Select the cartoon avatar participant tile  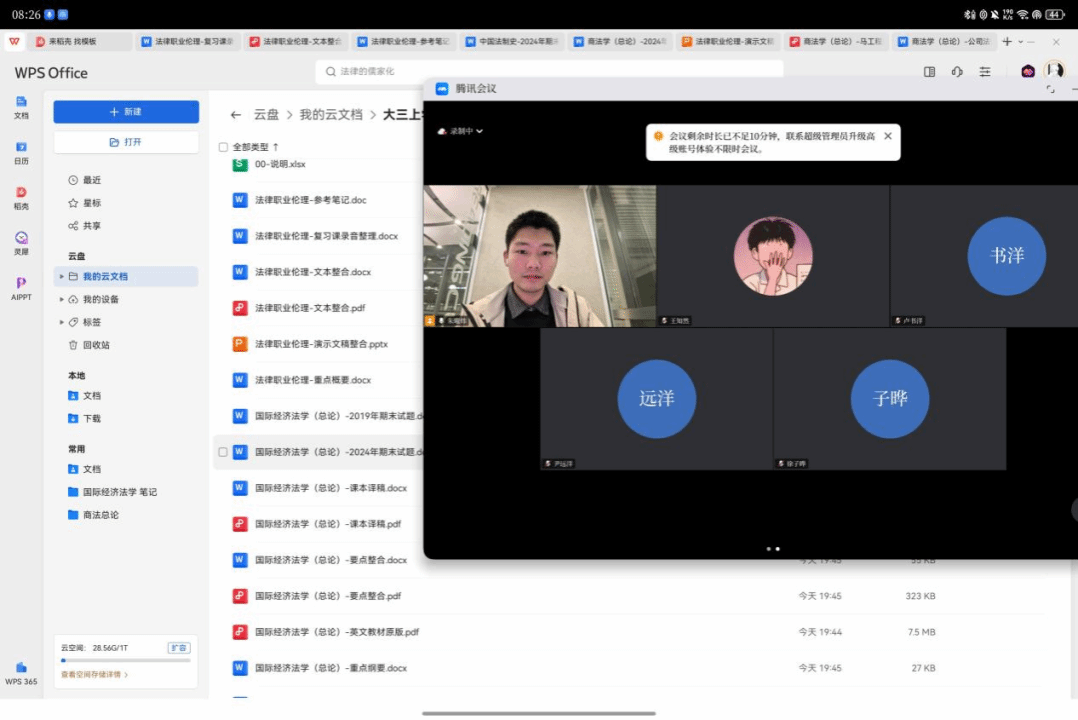773,256
